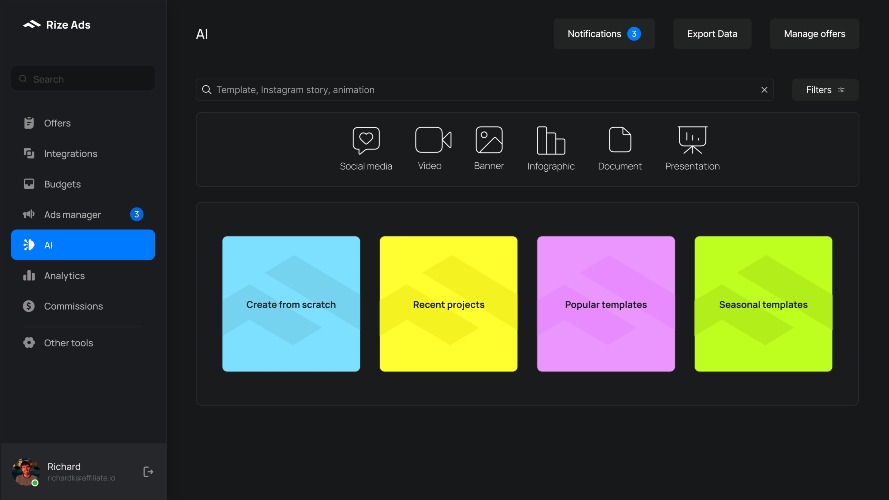
Task: Click the Integrations icon in sidebar
Action: 29,153
